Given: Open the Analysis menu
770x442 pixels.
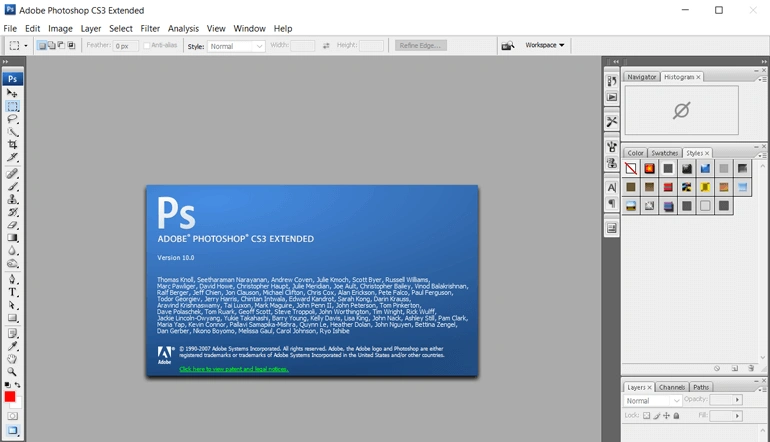Looking at the screenshot, I should tap(183, 28).
